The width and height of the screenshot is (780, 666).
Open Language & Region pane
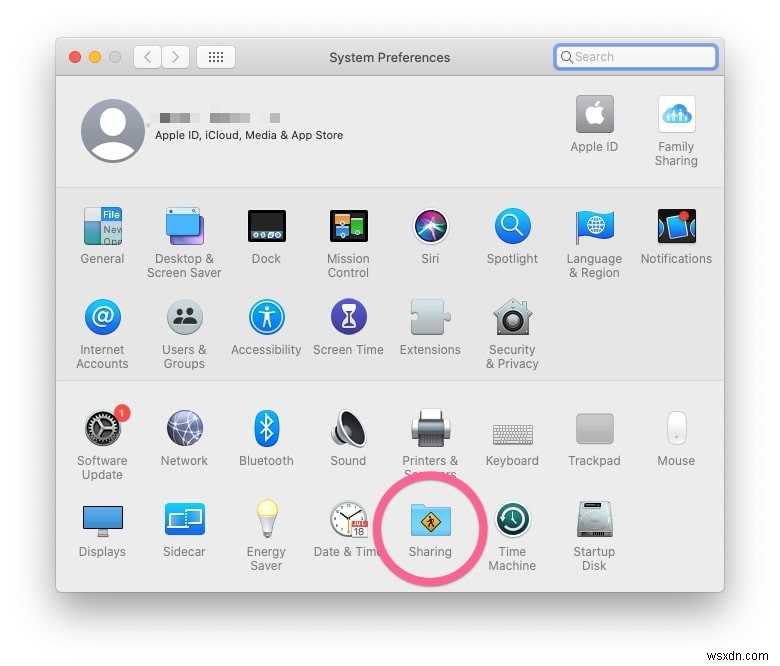594,226
